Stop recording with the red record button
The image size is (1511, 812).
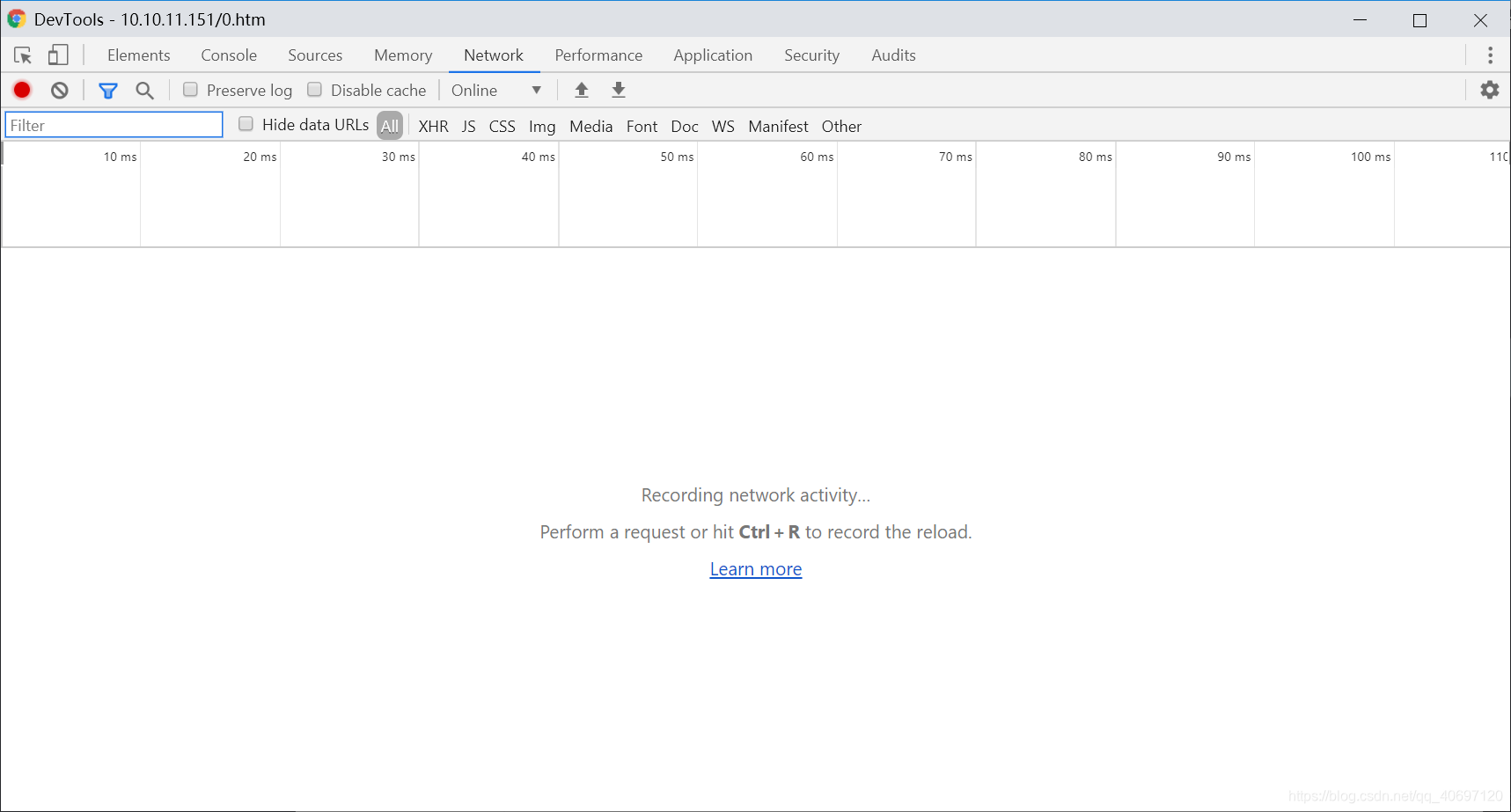click(x=22, y=90)
